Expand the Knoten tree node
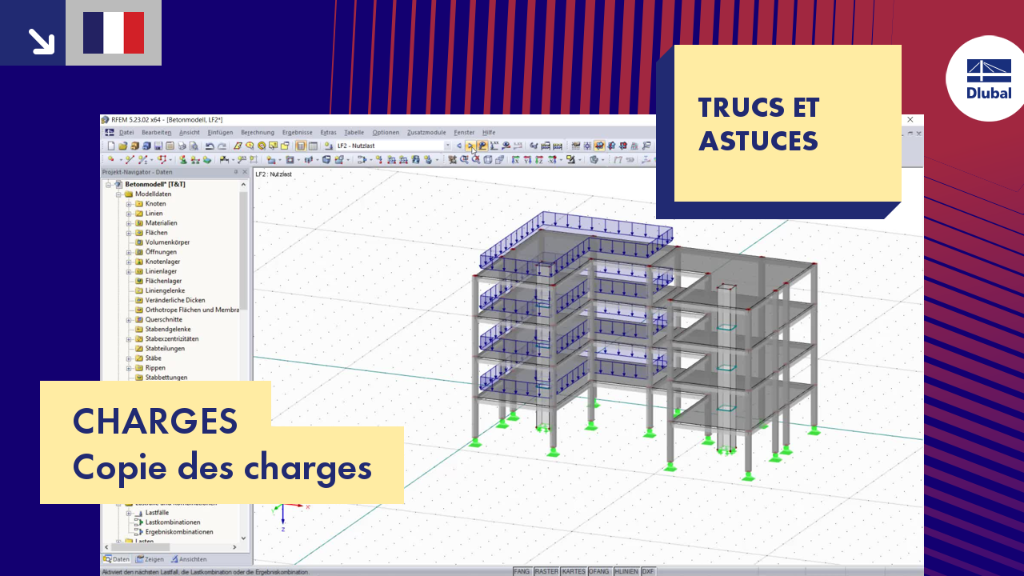1024x576 pixels. [x=129, y=204]
